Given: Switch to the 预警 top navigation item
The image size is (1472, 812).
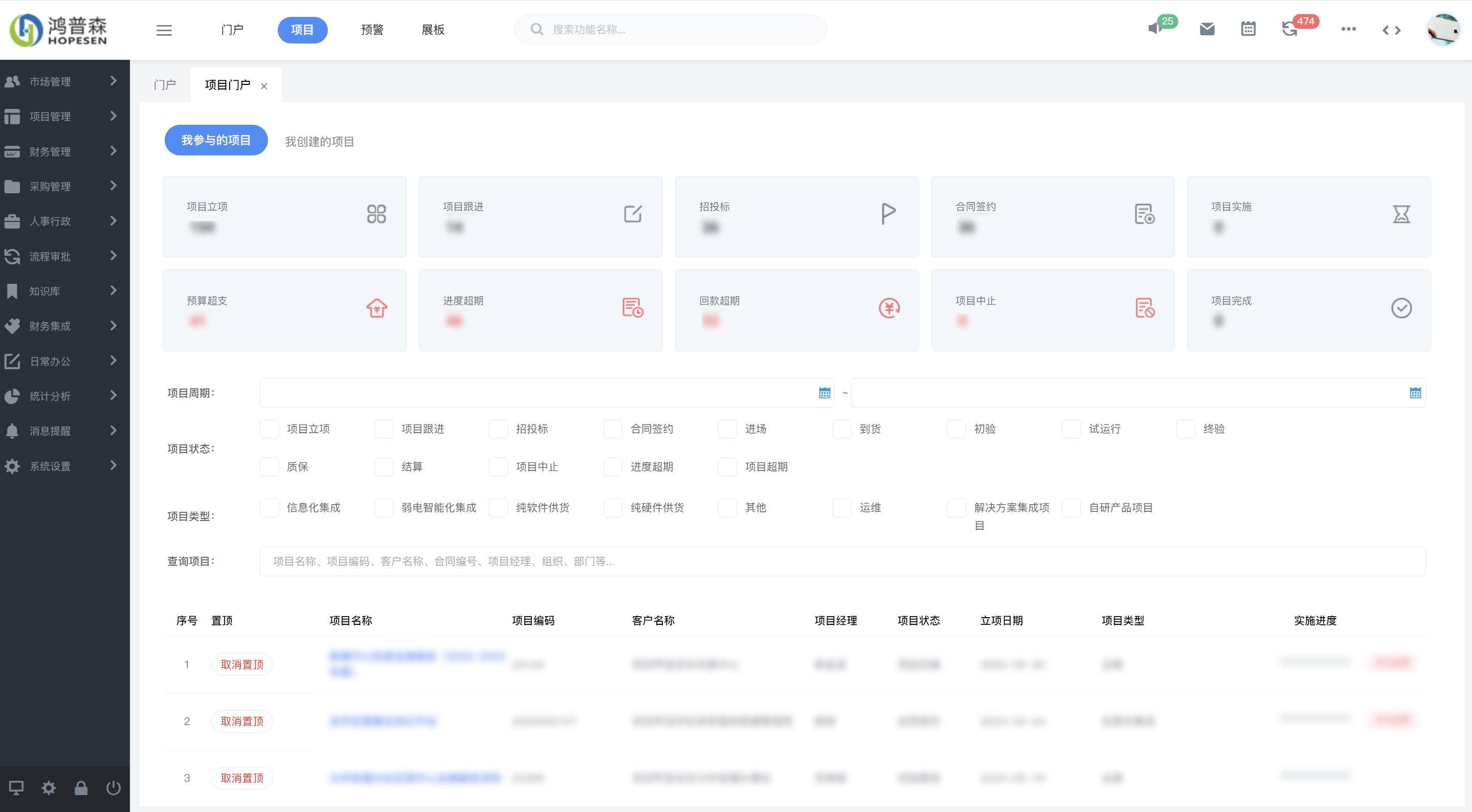Looking at the screenshot, I should click(372, 30).
